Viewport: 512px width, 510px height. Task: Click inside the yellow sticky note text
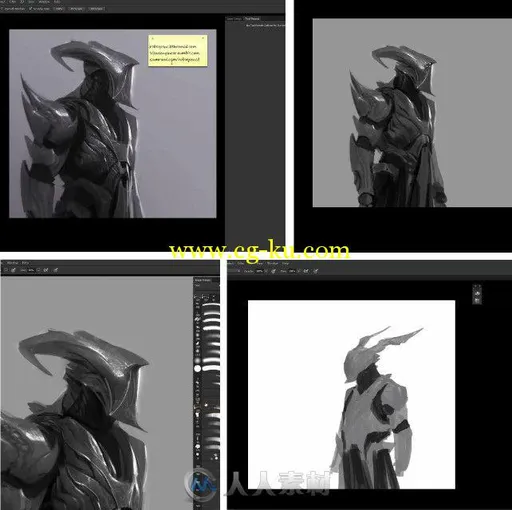click(175, 53)
